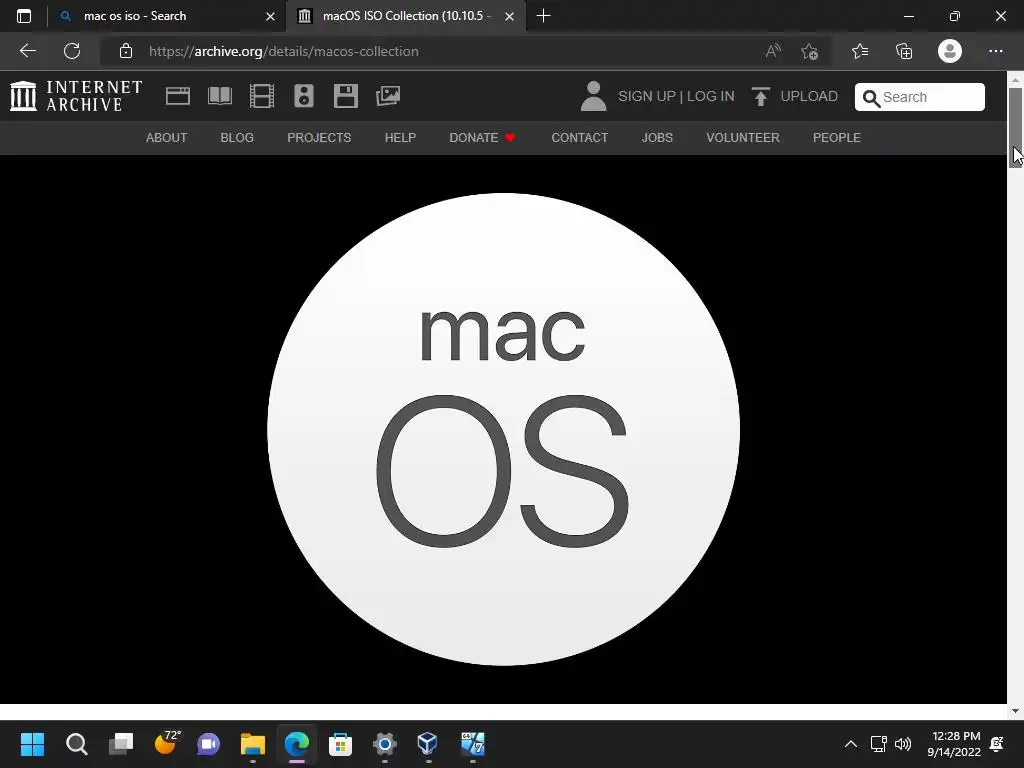Reload the page with the refresh icon

click(x=72, y=51)
